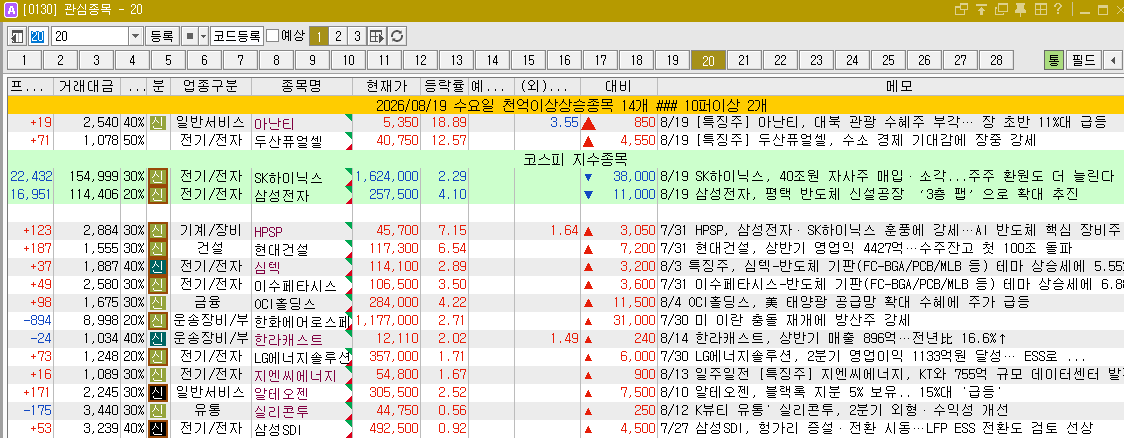The image size is (1124, 438).
Task: Click the grid layout icon in title bar
Action: tap(1039, 10)
